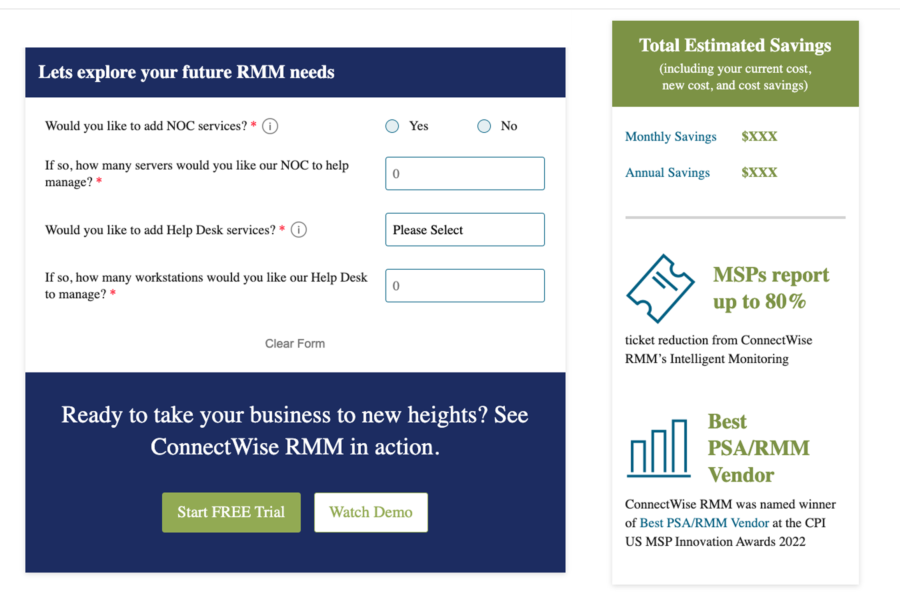The width and height of the screenshot is (900, 604).
Task: Click the Annual Savings $XXX value
Action: (x=759, y=173)
